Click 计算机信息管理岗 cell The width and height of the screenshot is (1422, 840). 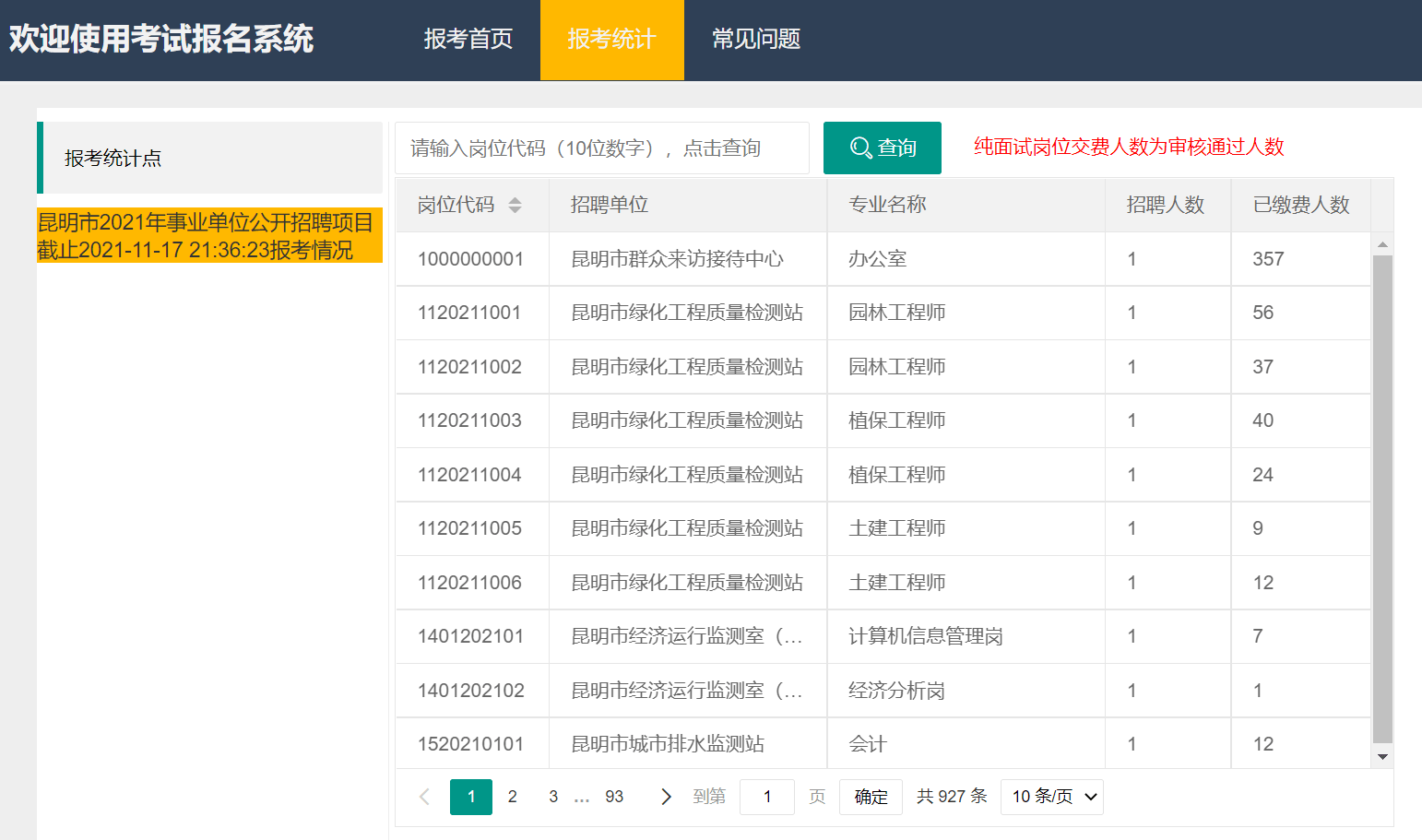tap(966, 636)
